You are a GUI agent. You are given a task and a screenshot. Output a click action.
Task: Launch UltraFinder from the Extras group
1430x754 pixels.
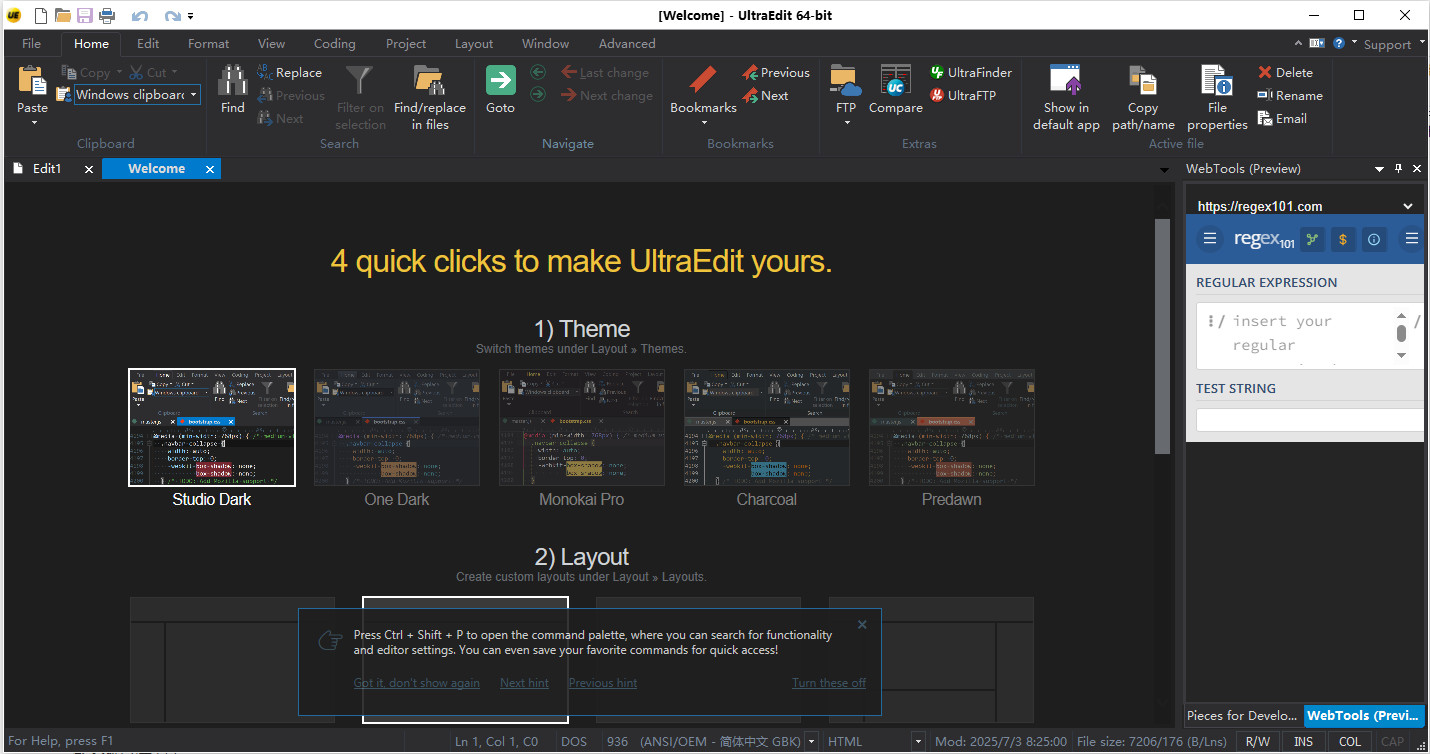(x=970, y=72)
